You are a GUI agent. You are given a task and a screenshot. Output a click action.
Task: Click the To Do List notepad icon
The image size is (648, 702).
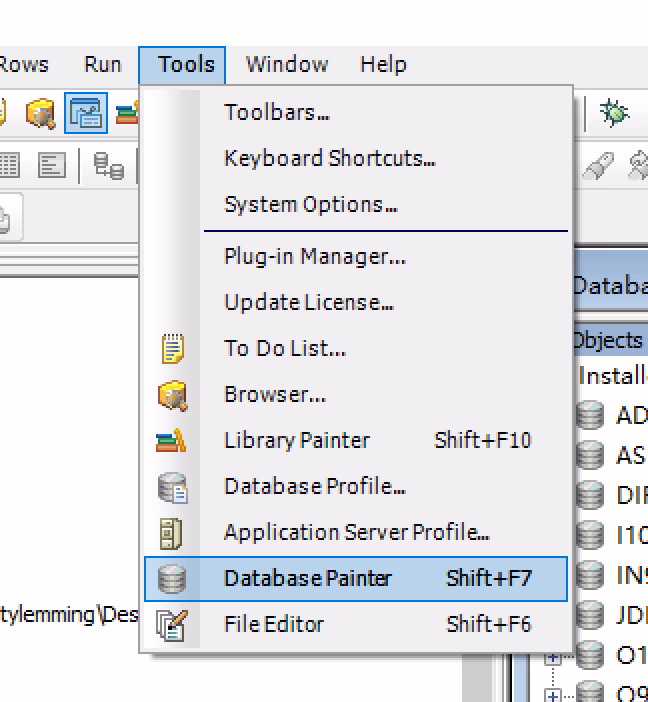(172, 349)
